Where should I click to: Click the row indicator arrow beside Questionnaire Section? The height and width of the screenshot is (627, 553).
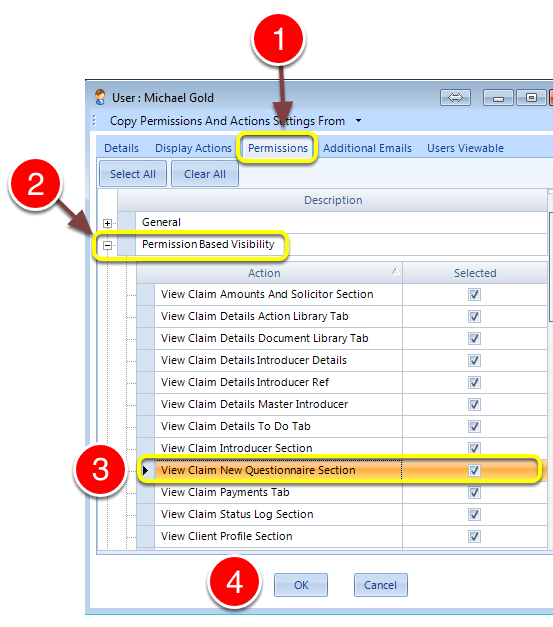(x=146, y=470)
